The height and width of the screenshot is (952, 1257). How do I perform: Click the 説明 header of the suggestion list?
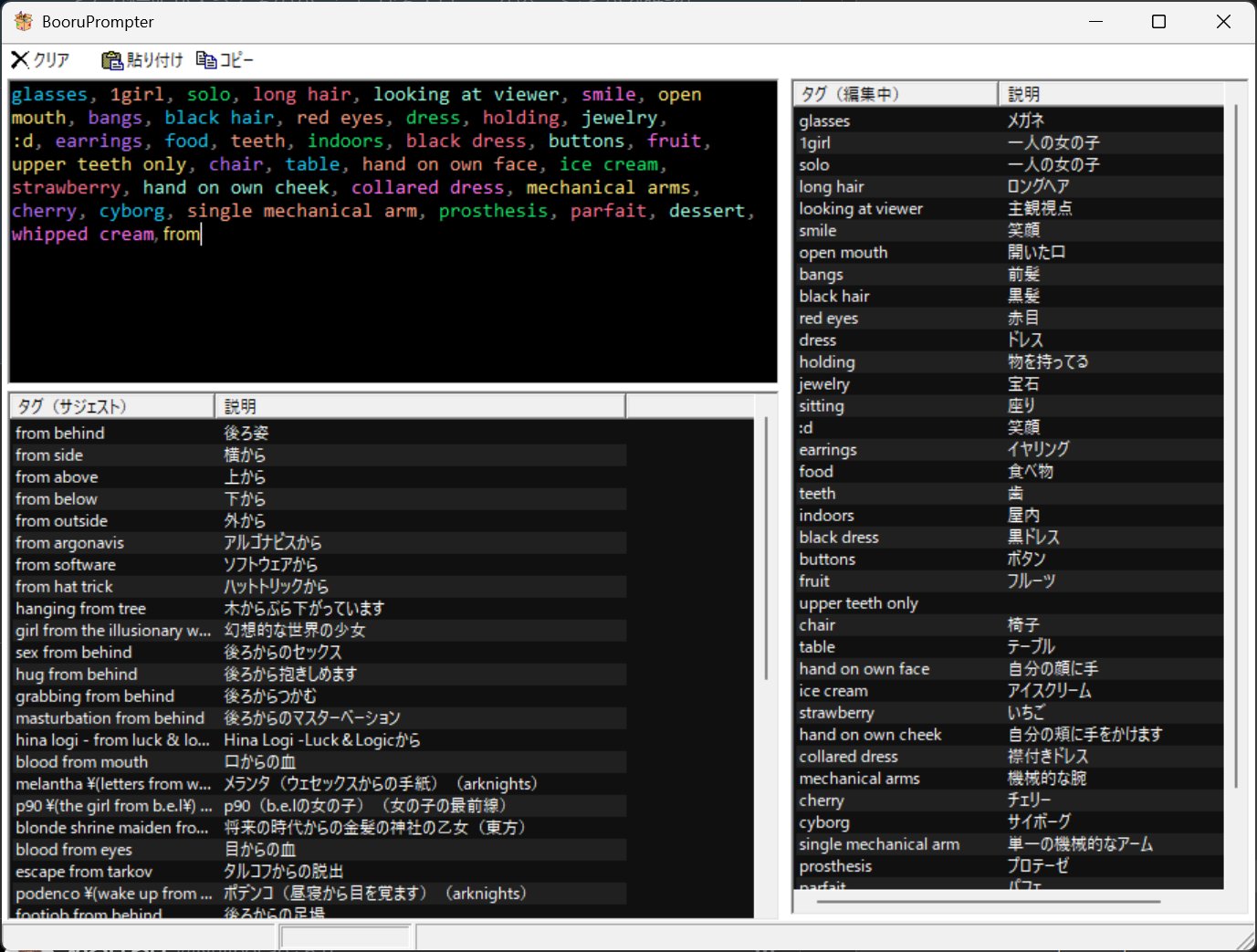(420, 406)
